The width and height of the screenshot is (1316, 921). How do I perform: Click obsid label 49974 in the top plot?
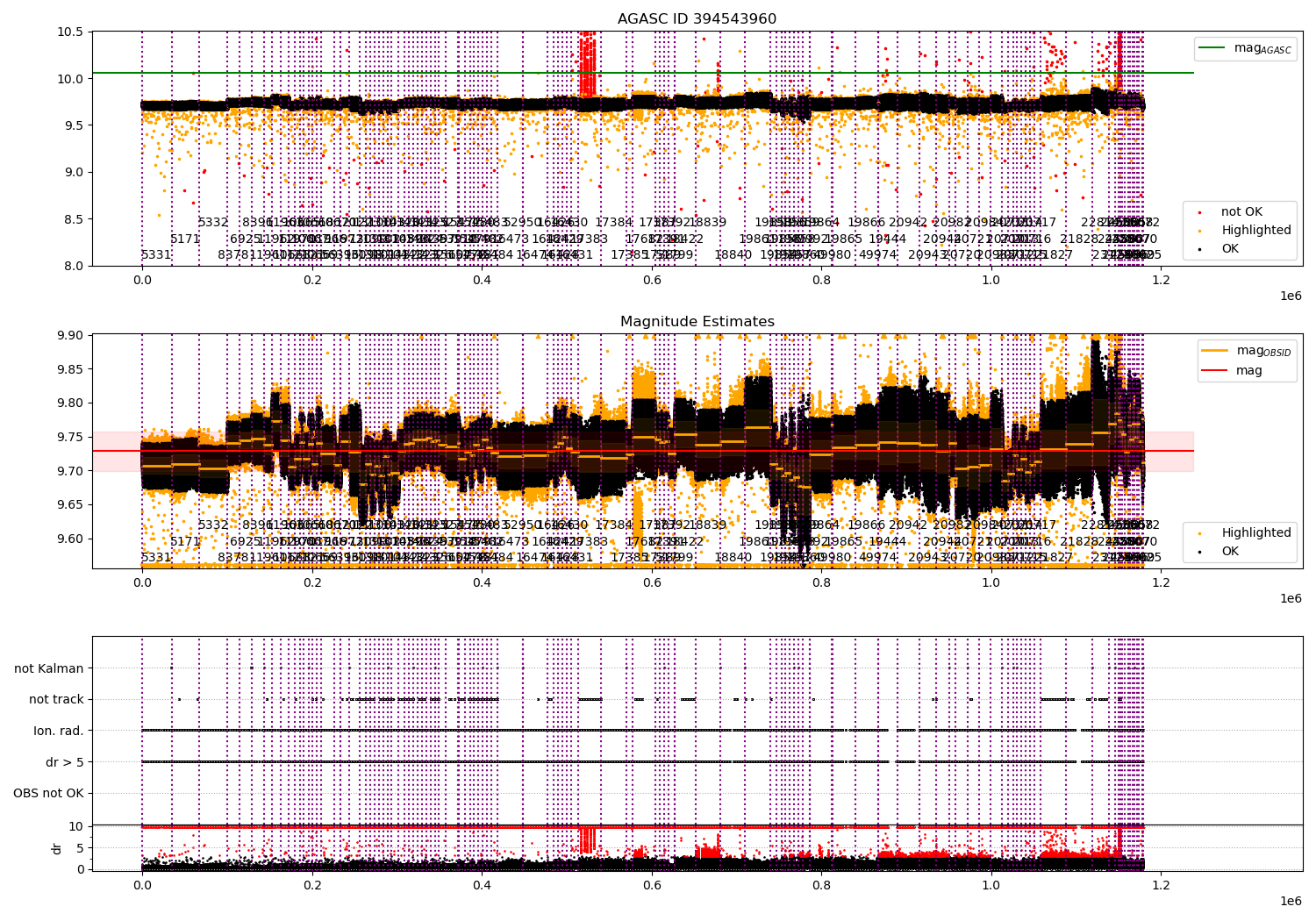(x=878, y=255)
